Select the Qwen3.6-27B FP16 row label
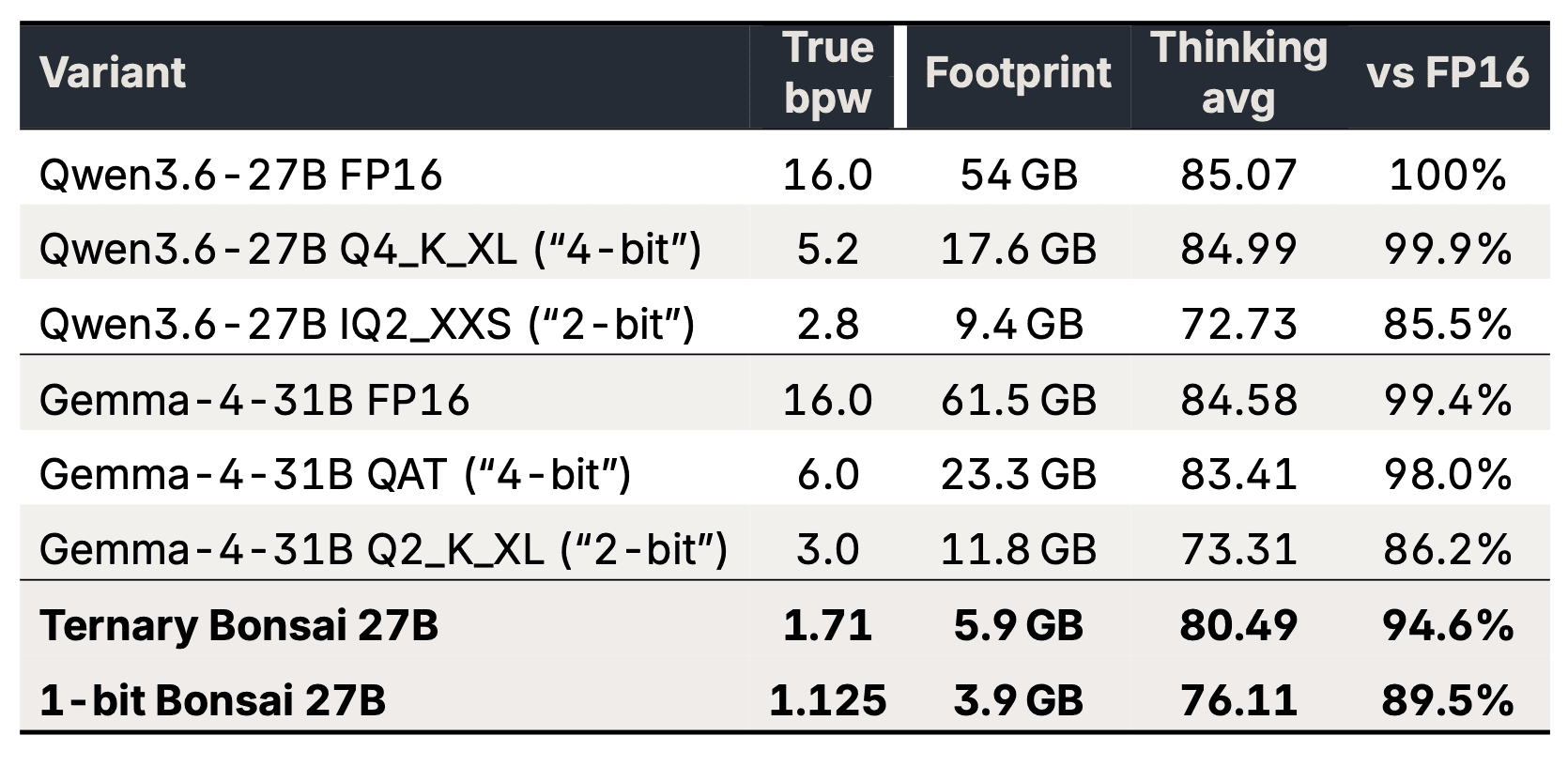The height and width of the screenshot is (766, 1568). point(240,175)
